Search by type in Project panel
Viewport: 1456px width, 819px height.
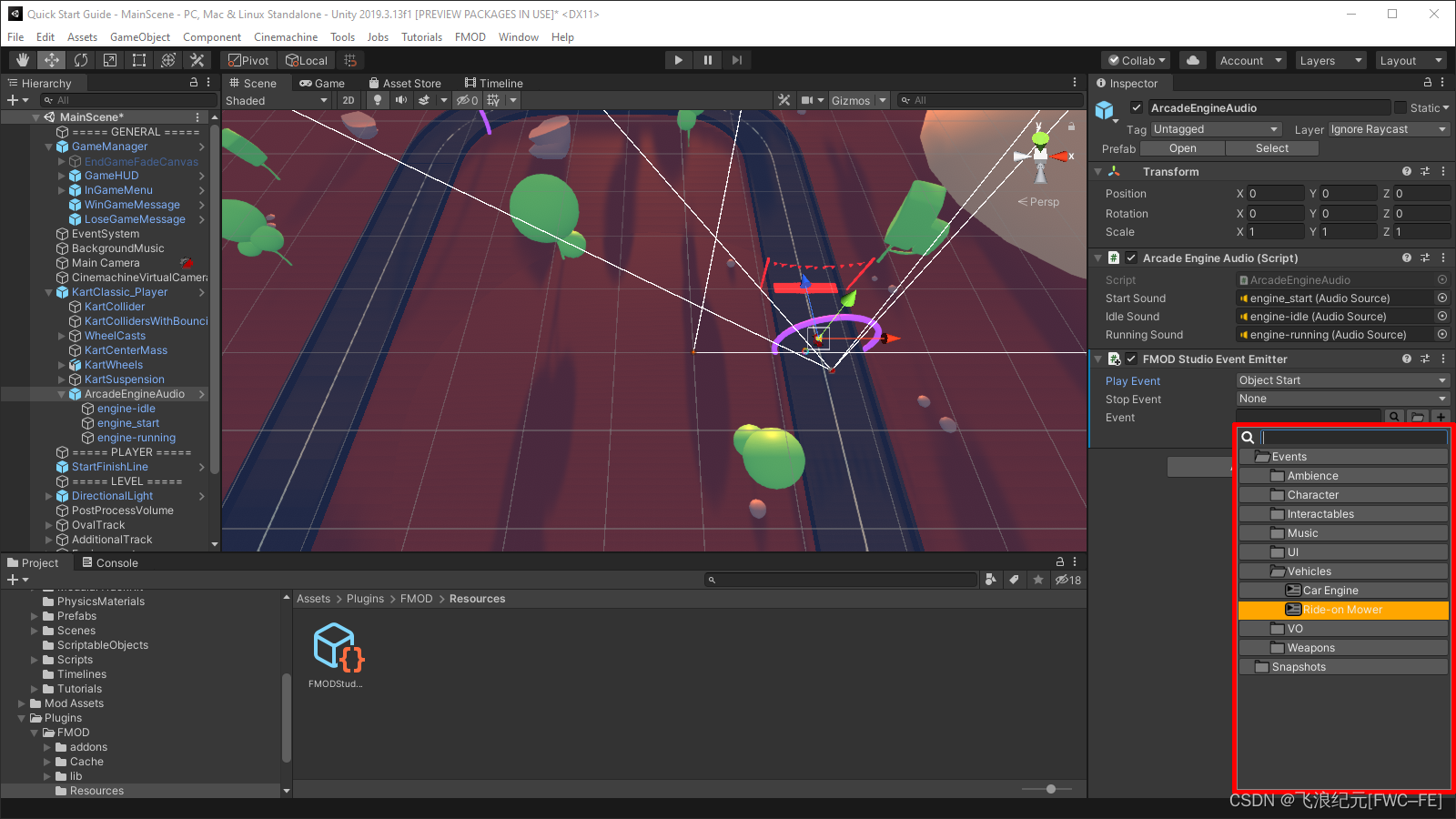[991, 580]
